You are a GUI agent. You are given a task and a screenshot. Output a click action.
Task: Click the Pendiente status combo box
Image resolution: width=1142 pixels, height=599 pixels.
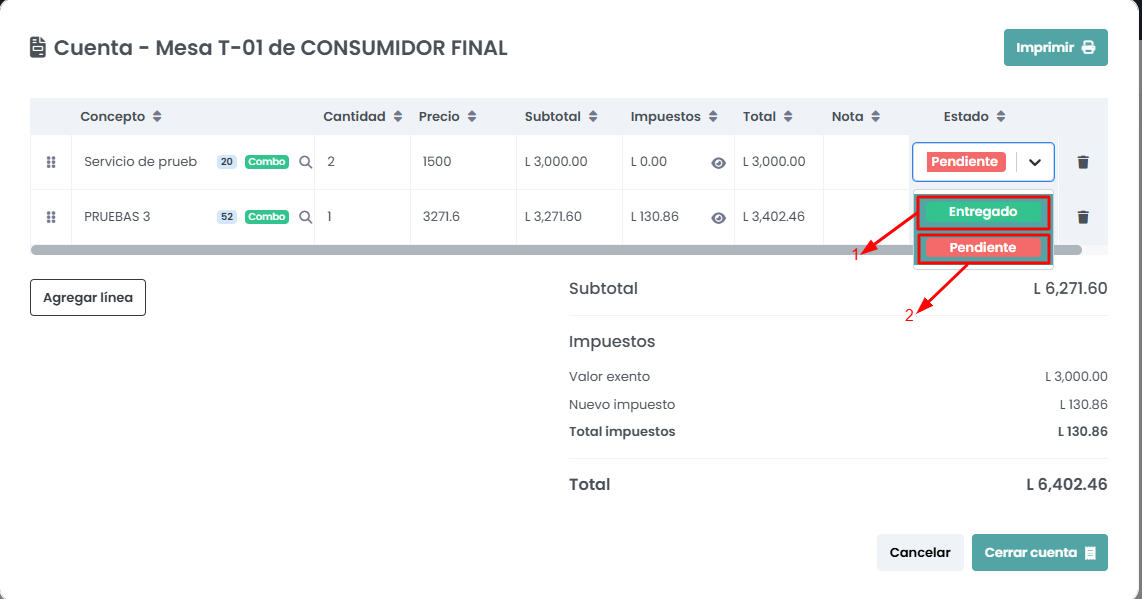[965, 162]
